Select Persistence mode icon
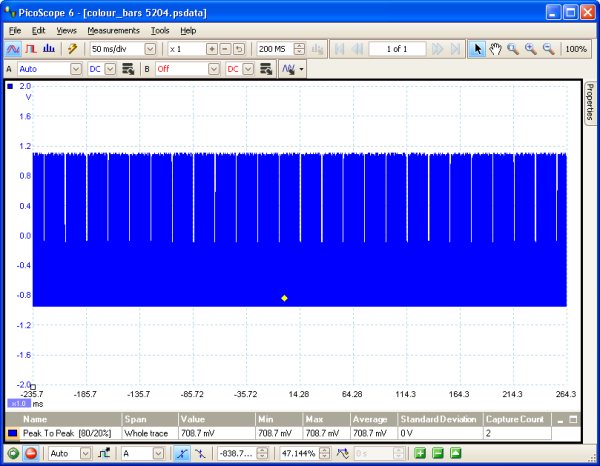The image size is (600, 466). 31,49
